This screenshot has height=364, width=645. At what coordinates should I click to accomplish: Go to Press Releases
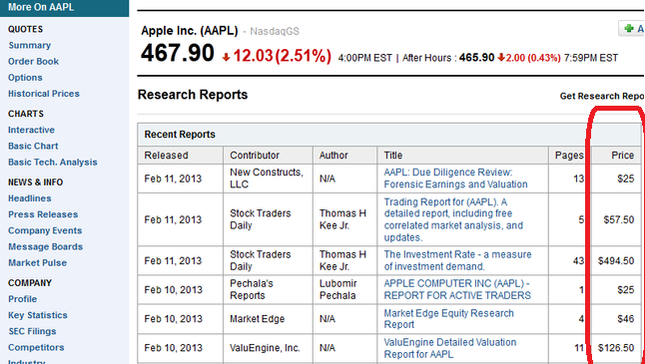(43, 214)
